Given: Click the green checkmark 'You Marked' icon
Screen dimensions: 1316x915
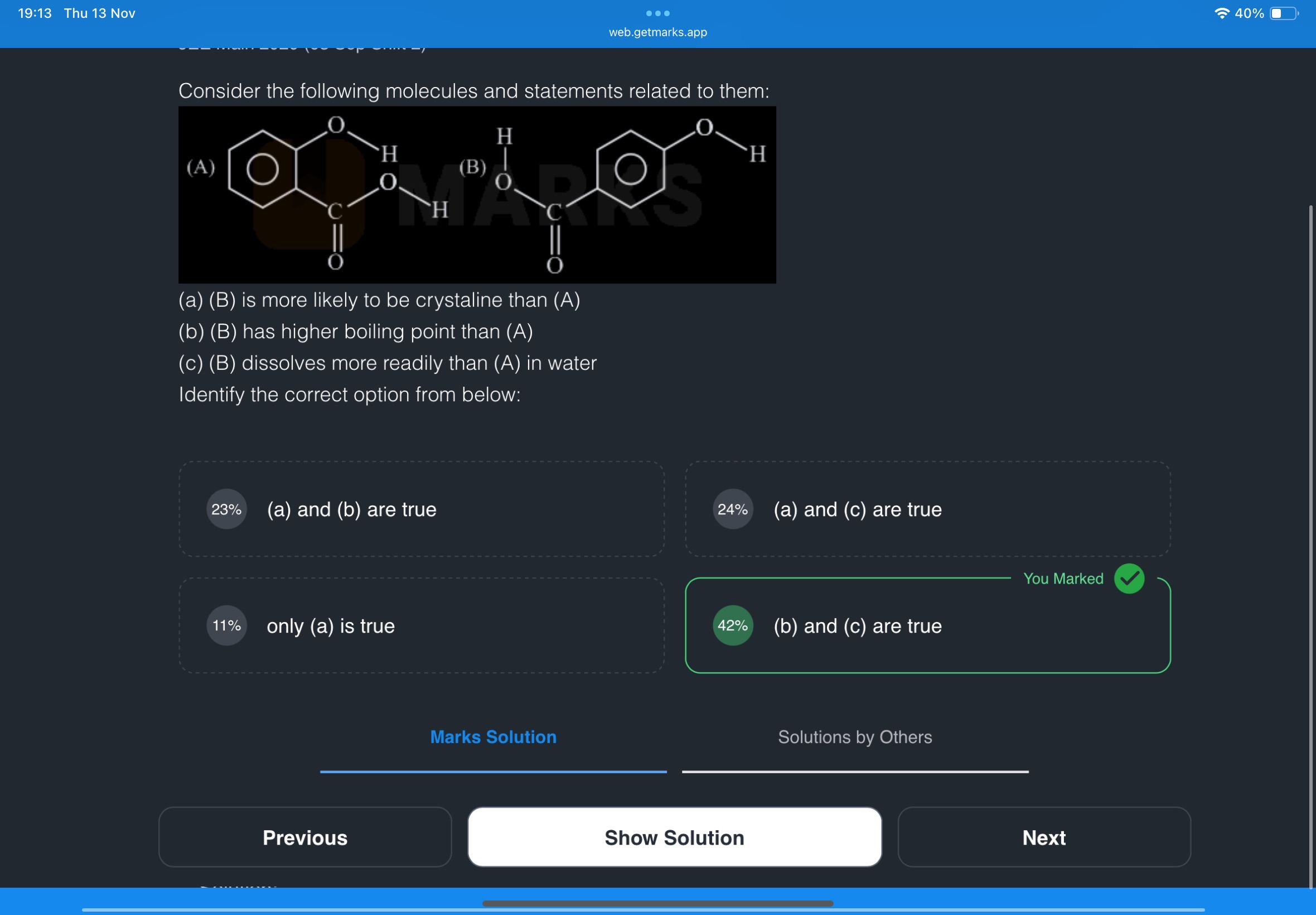Looking at the screenshot, I should 1129,579.
